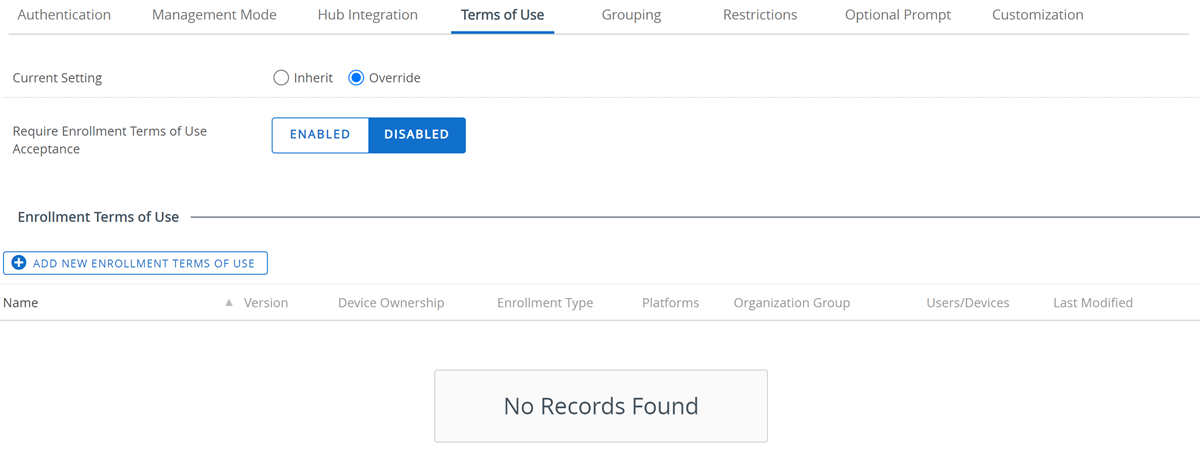Click the Version column header
Image resolution: width=1200 pixels, height=452 pixels.
pos(266,302)
